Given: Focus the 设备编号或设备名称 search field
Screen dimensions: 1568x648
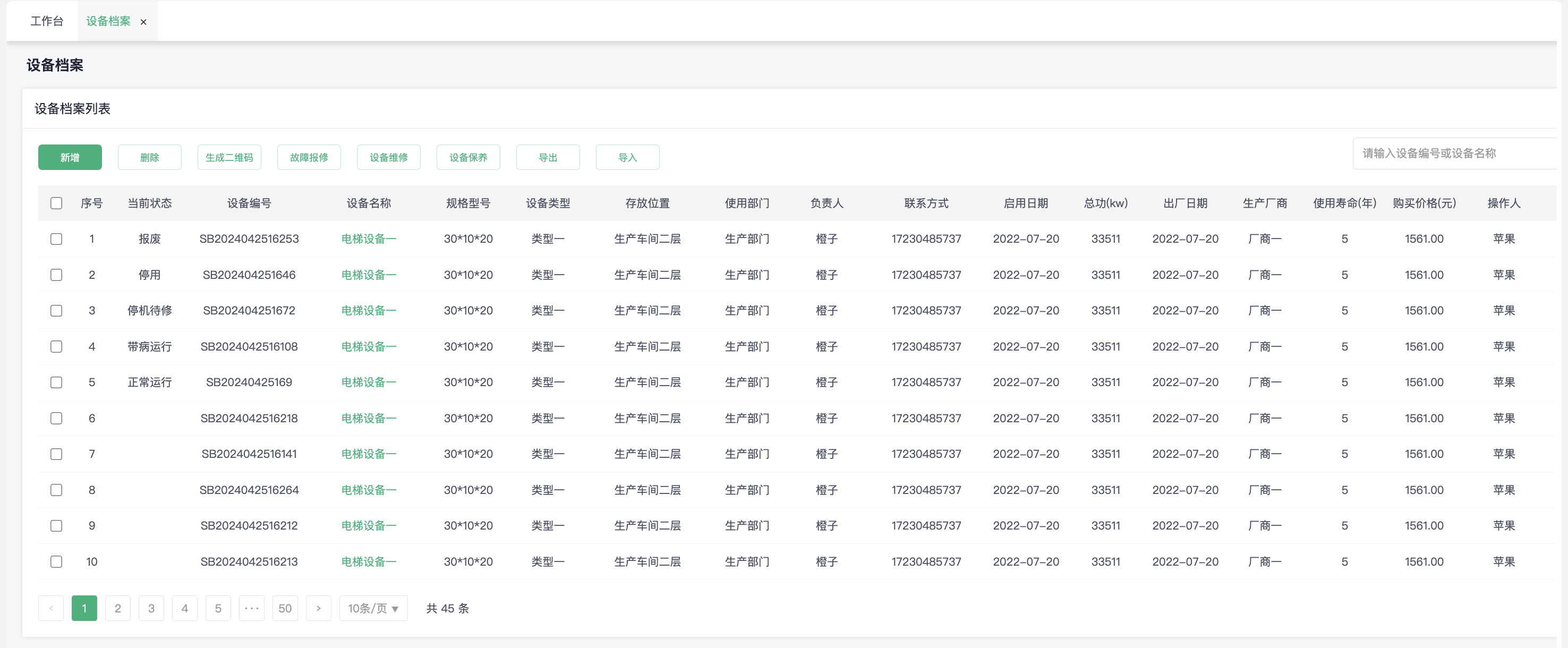Looking at the screenshot, I should 1455,154.
